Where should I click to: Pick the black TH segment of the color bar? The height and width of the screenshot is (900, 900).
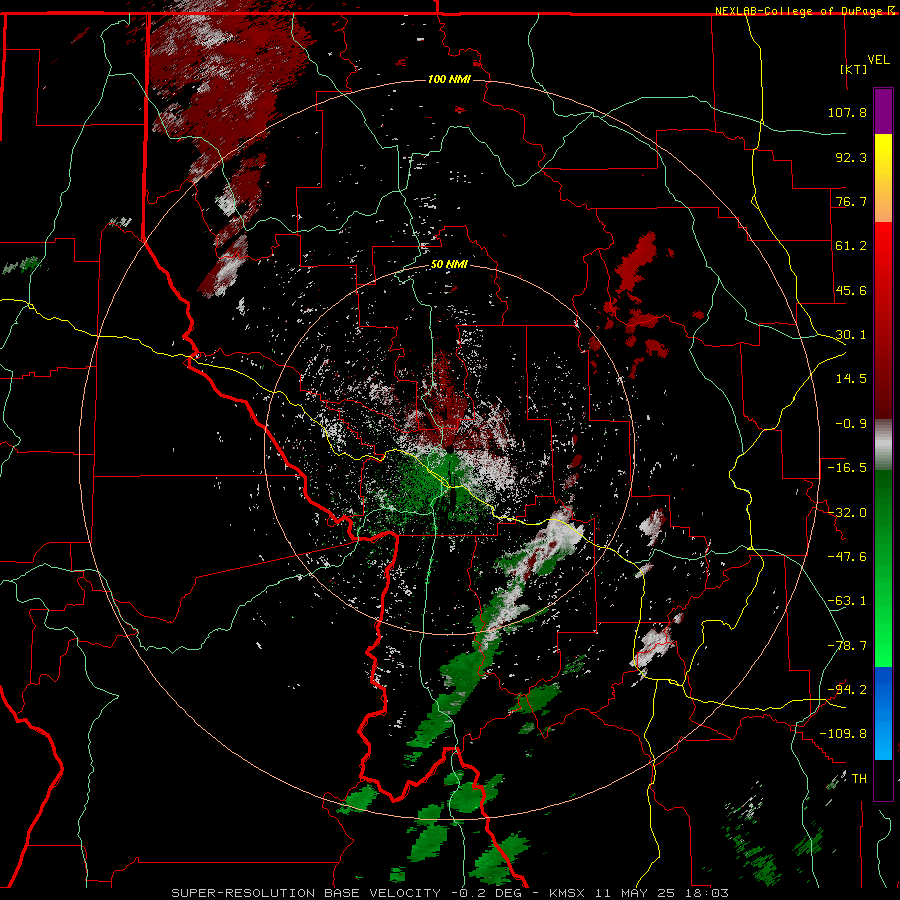coord(883,779)
